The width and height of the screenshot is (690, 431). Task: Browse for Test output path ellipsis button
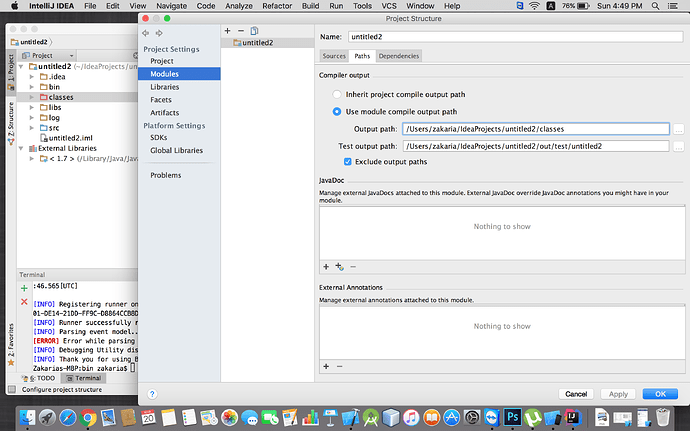coord(679,146)
